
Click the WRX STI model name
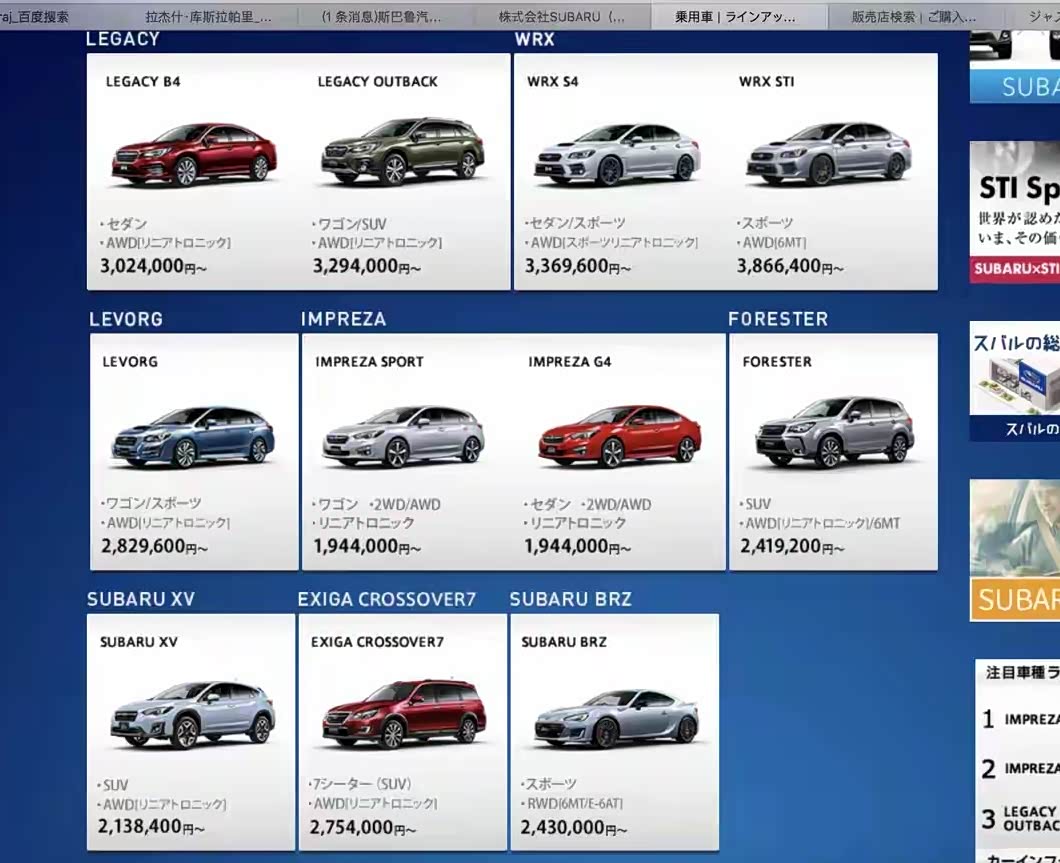[x=767, y=82]
